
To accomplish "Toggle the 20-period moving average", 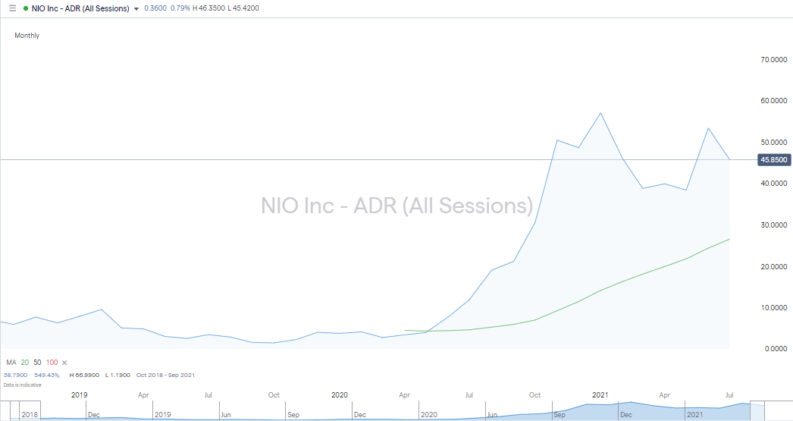I will tap(25, 362).
